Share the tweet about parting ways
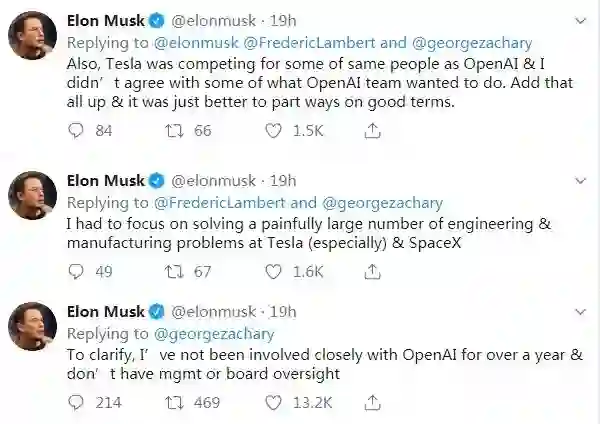This screenshot has width=600, height=424. [372, 131]
